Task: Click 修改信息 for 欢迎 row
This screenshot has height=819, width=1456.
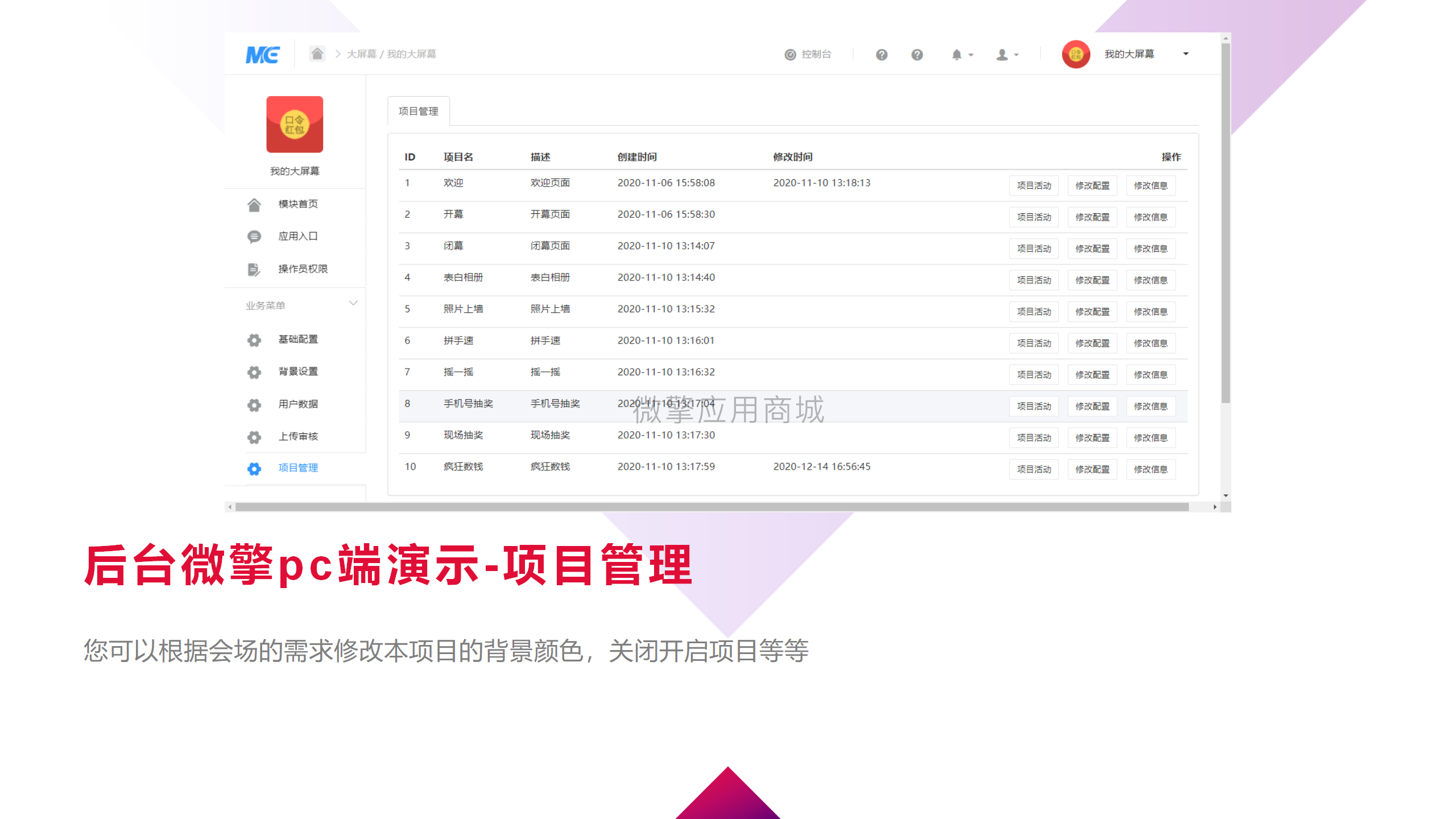Action: [x=1151, y=185]
